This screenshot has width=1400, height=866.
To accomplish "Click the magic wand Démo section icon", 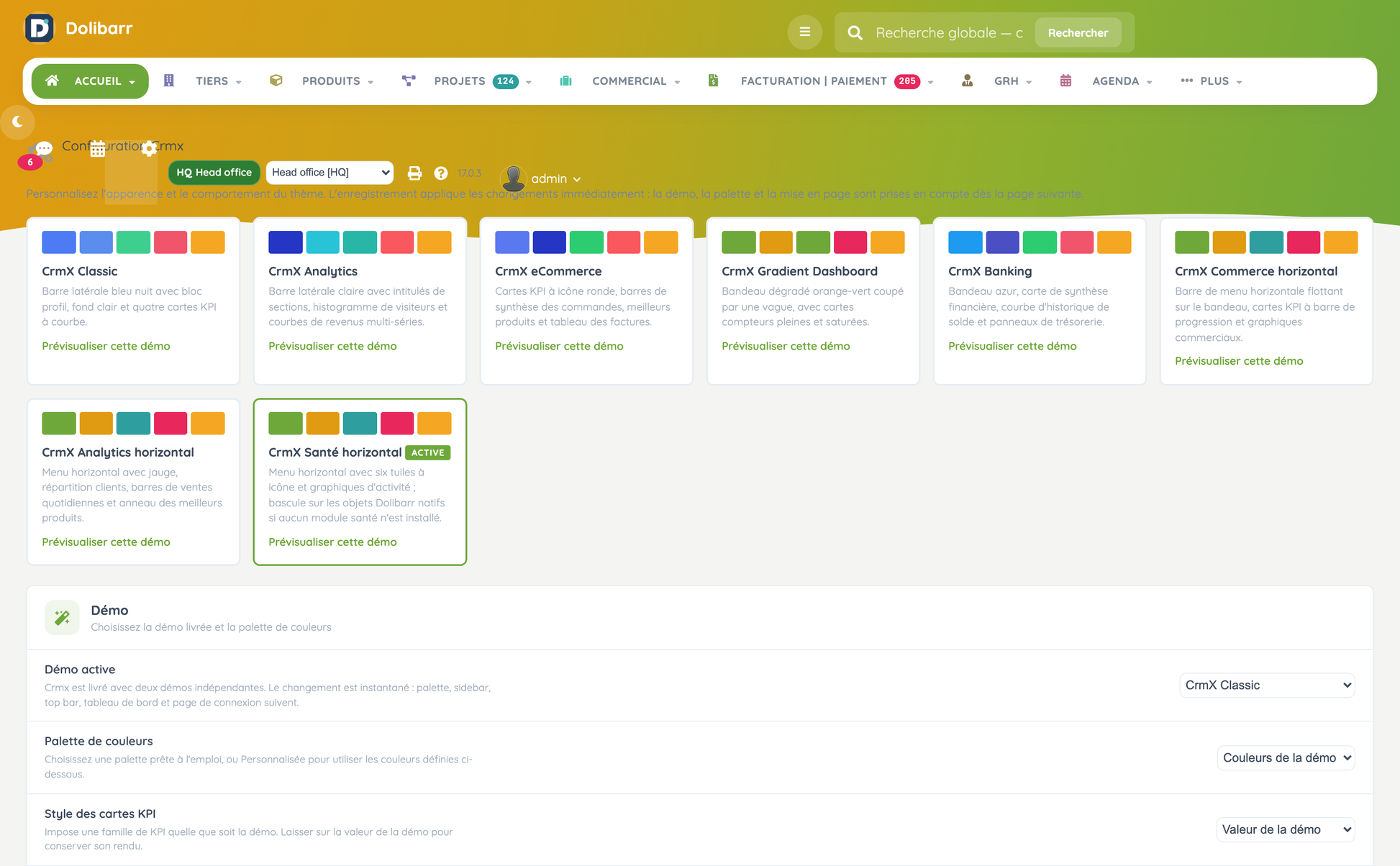I will 62,617.
